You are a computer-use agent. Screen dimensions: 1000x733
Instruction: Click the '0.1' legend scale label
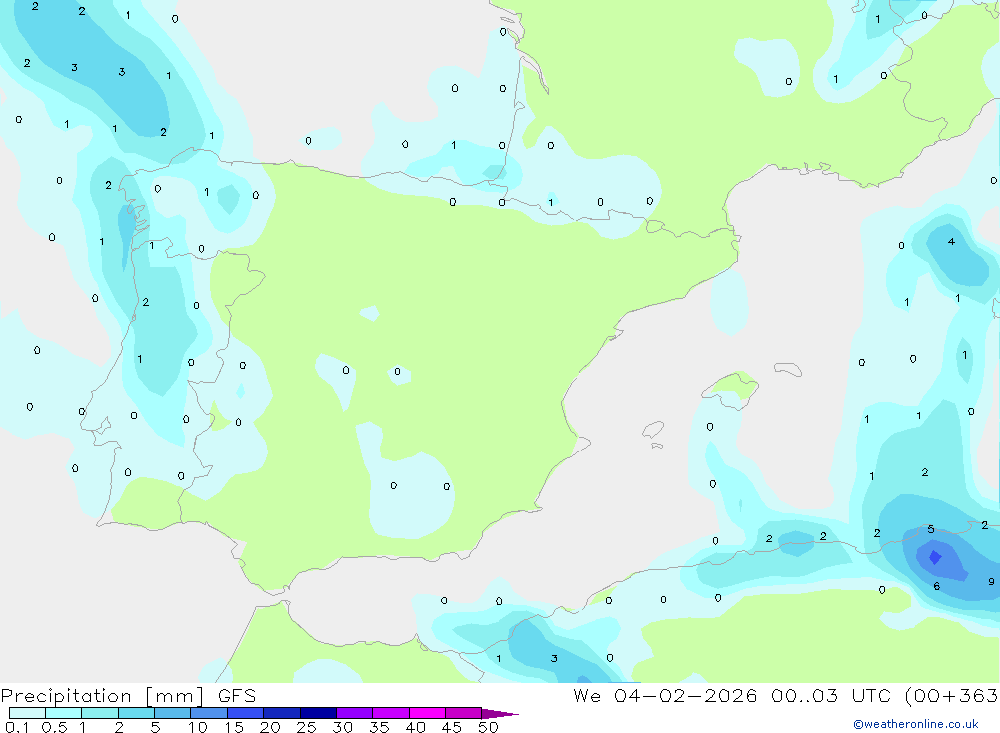[17, 727]
